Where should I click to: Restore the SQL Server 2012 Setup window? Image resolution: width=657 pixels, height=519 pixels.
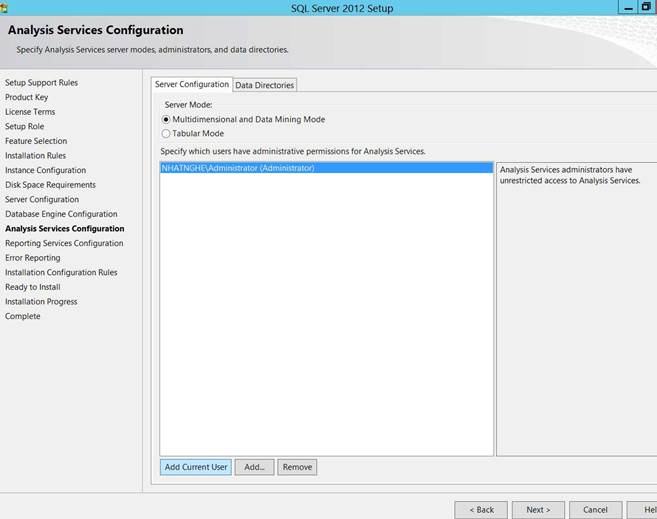pos(646,8)
